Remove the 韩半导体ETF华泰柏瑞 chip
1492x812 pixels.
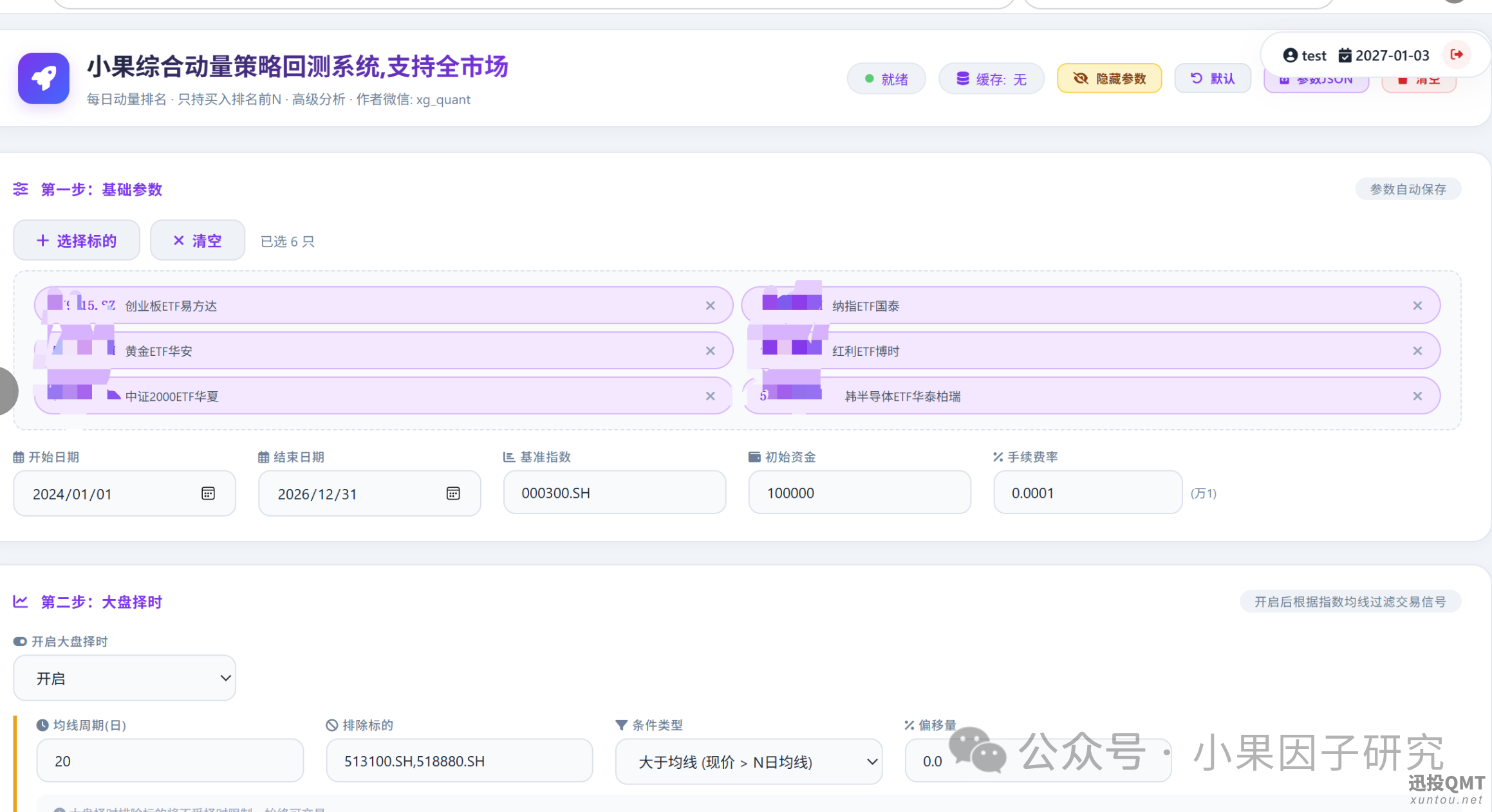tap(1417, 396)
